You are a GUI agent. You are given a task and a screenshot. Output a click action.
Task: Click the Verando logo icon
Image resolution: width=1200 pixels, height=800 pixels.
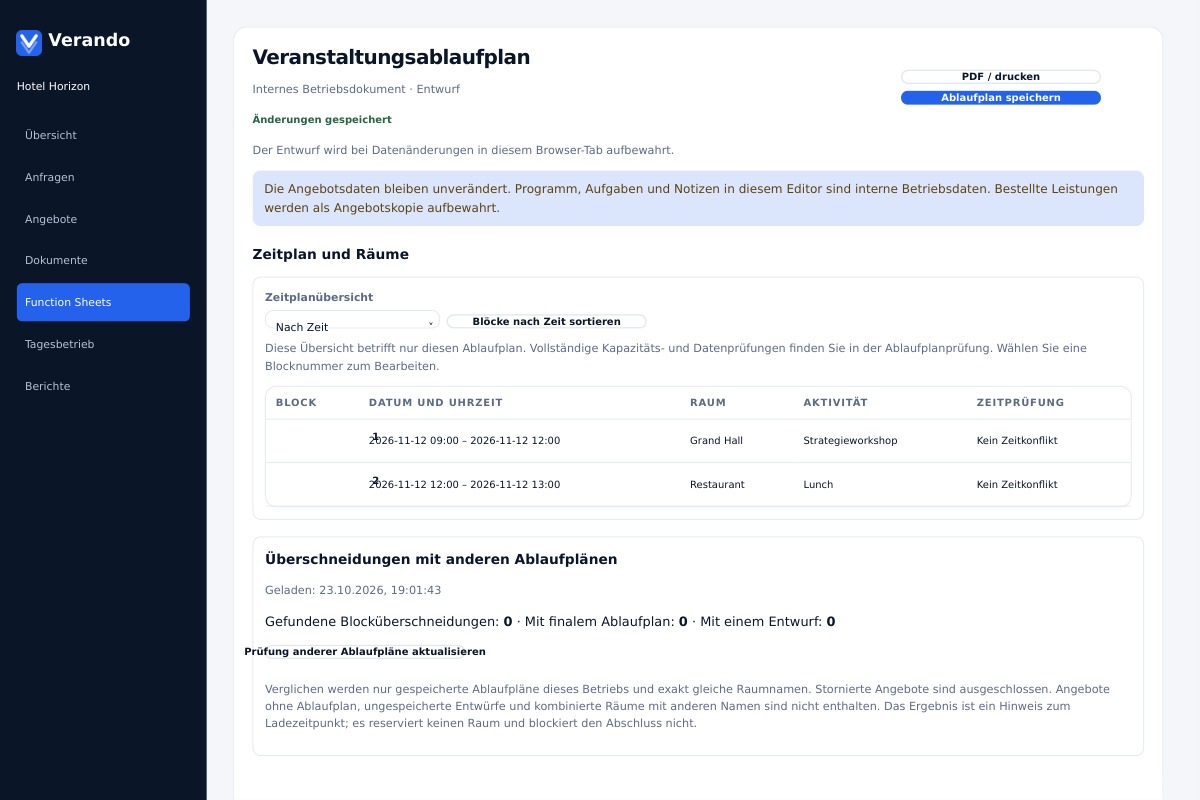pos(29,42)
